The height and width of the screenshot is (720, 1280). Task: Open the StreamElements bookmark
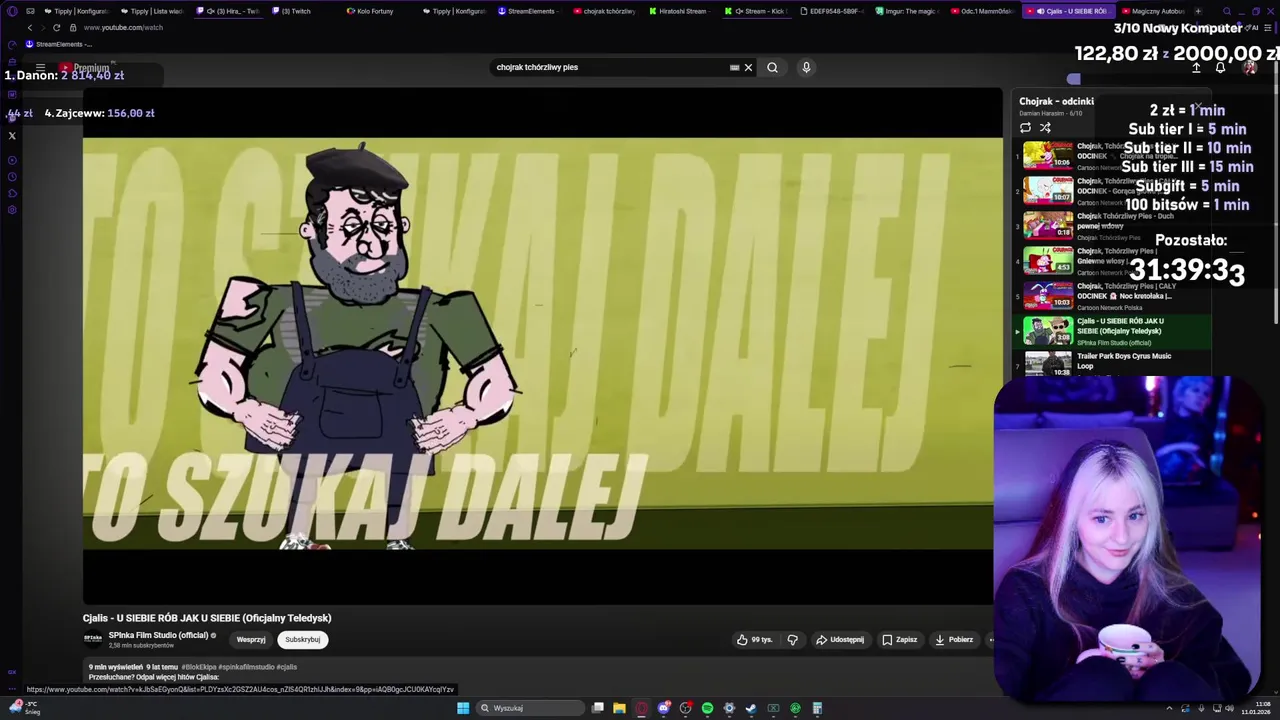(x=58, y=44)
